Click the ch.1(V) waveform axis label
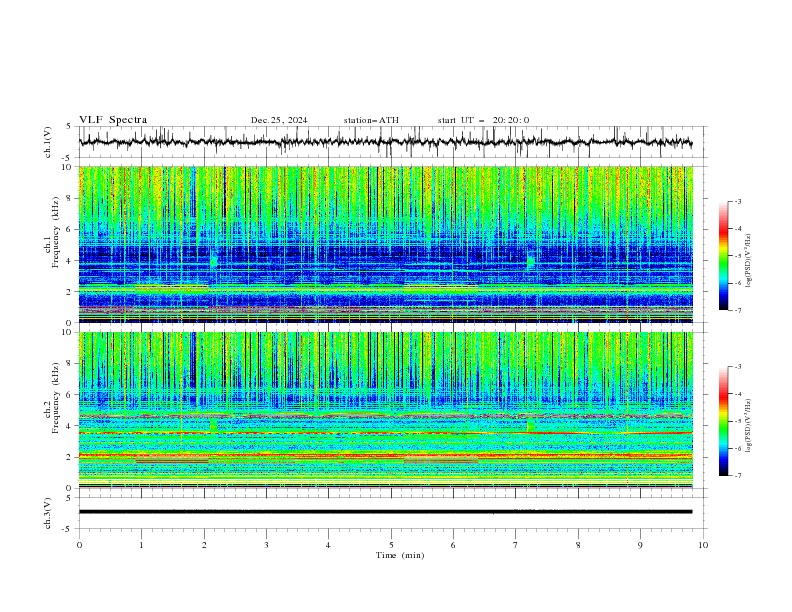 point(48,142)
